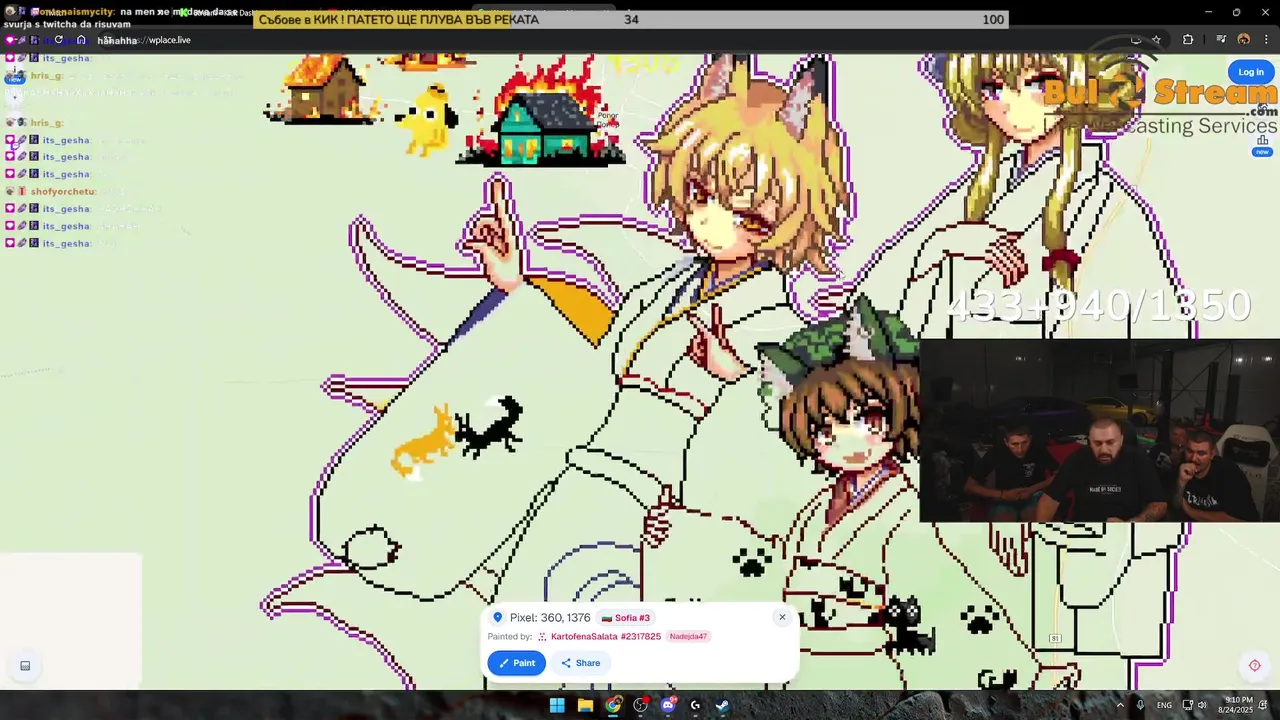
Task: Reload the page with the refresh icon
Action: tap(58, 40)
